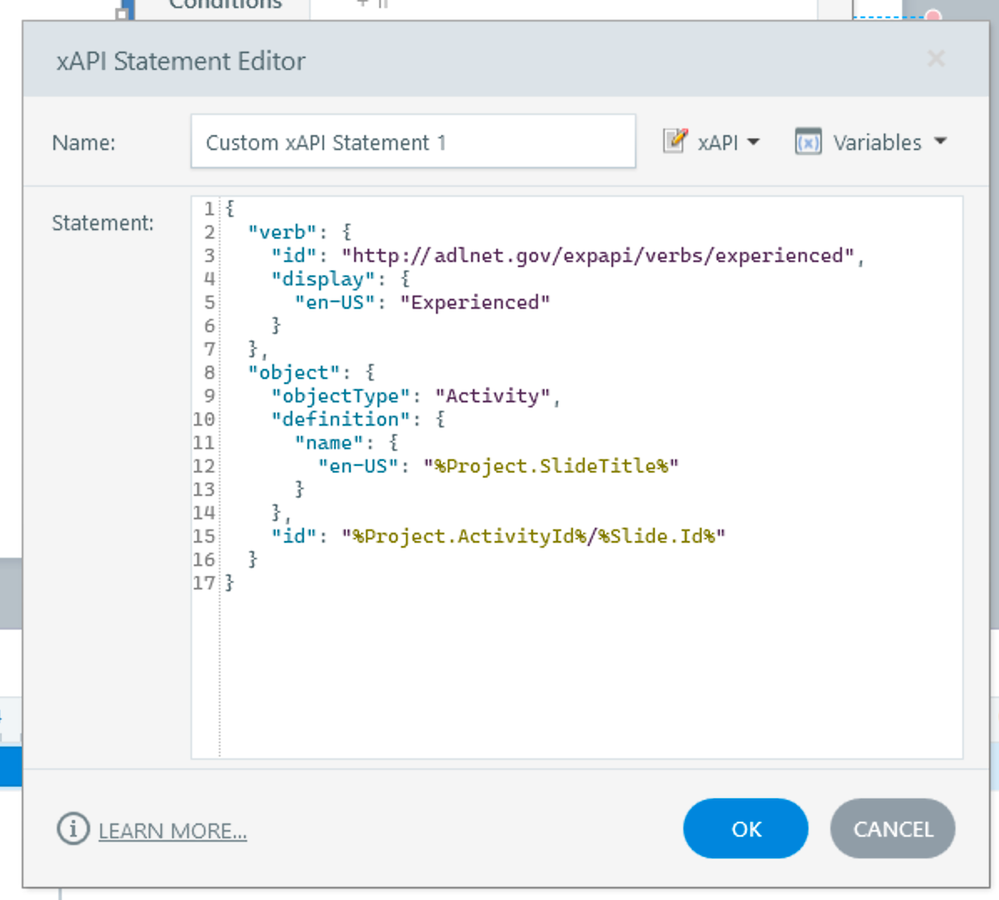This screenshot has height=900, width=999.
Task: Click line number 17 in the gutter
Action: [204, 582]
